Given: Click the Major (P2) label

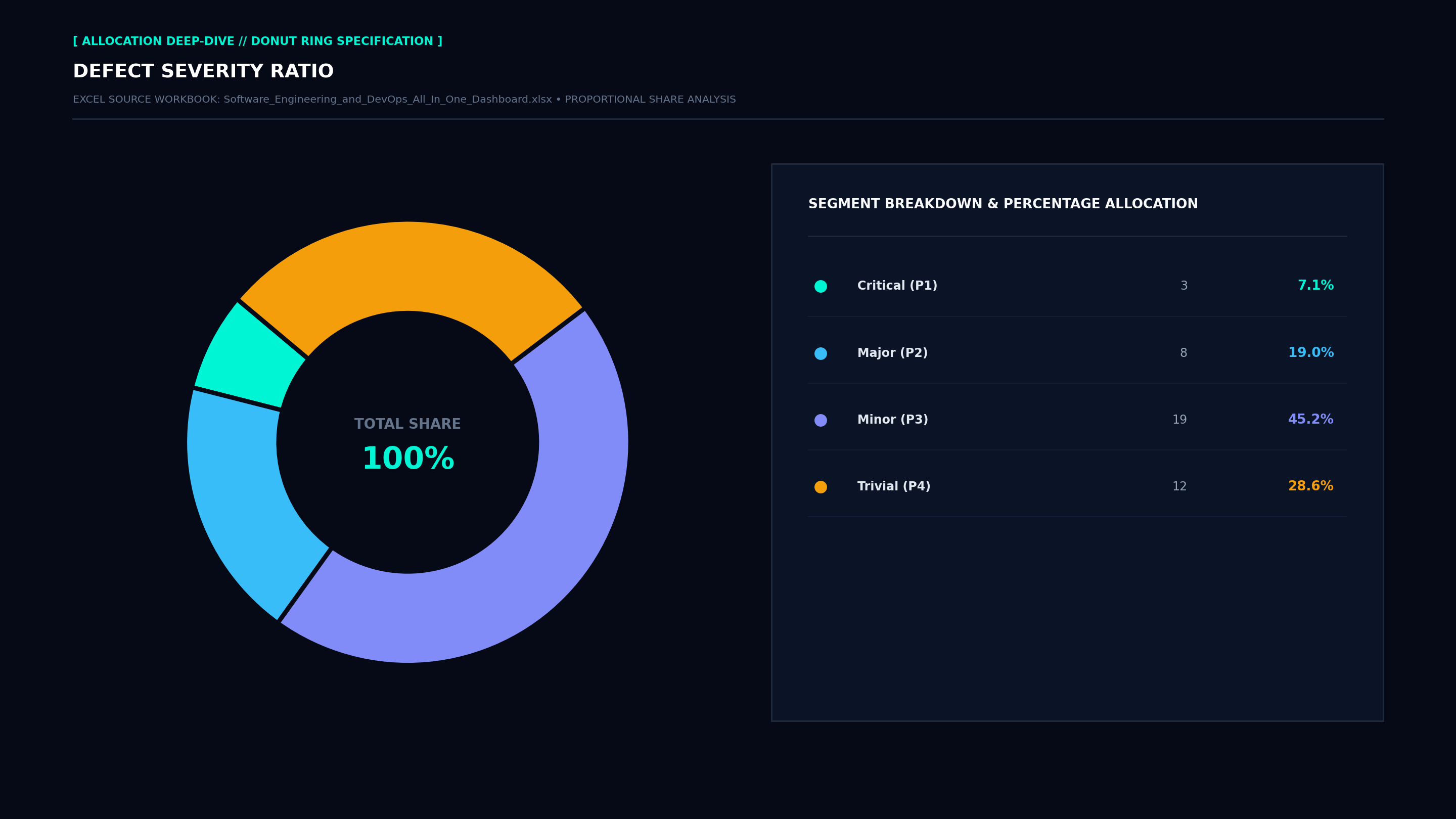Looking at the screenshot, I should 892,353.
